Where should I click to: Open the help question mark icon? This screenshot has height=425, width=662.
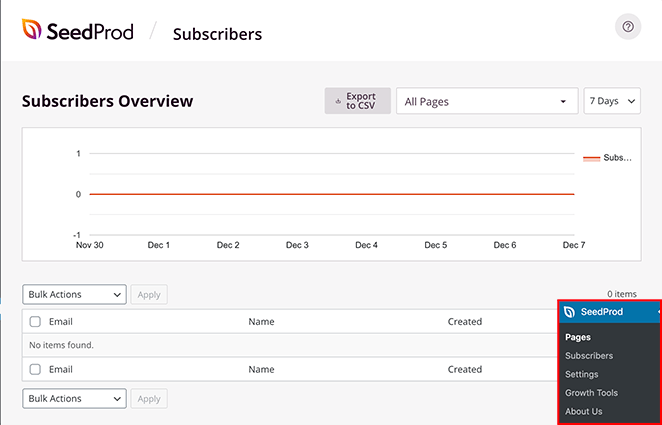[x=628, y=27]
